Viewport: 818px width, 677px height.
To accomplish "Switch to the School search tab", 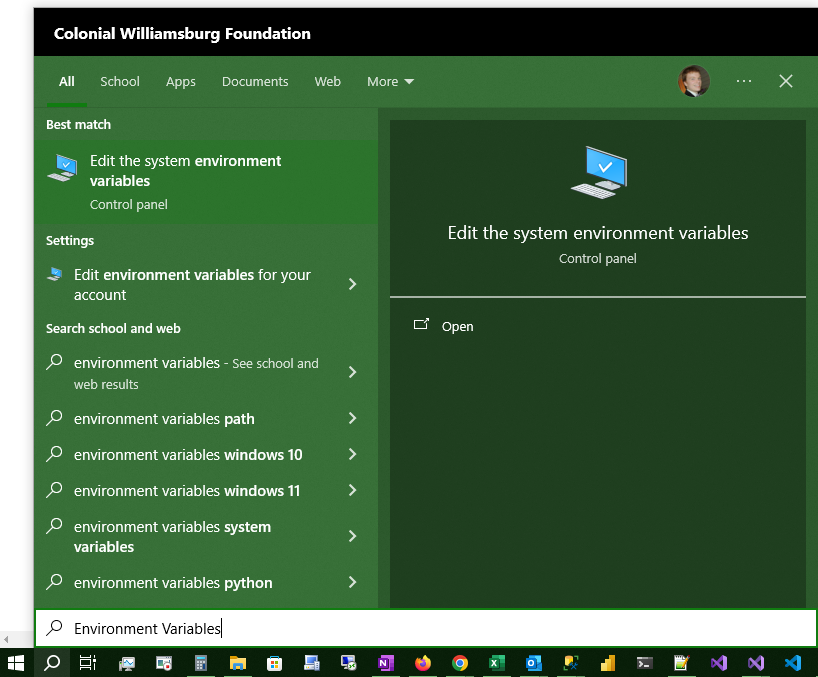I will pyautogui.click(x=120, y=81).
